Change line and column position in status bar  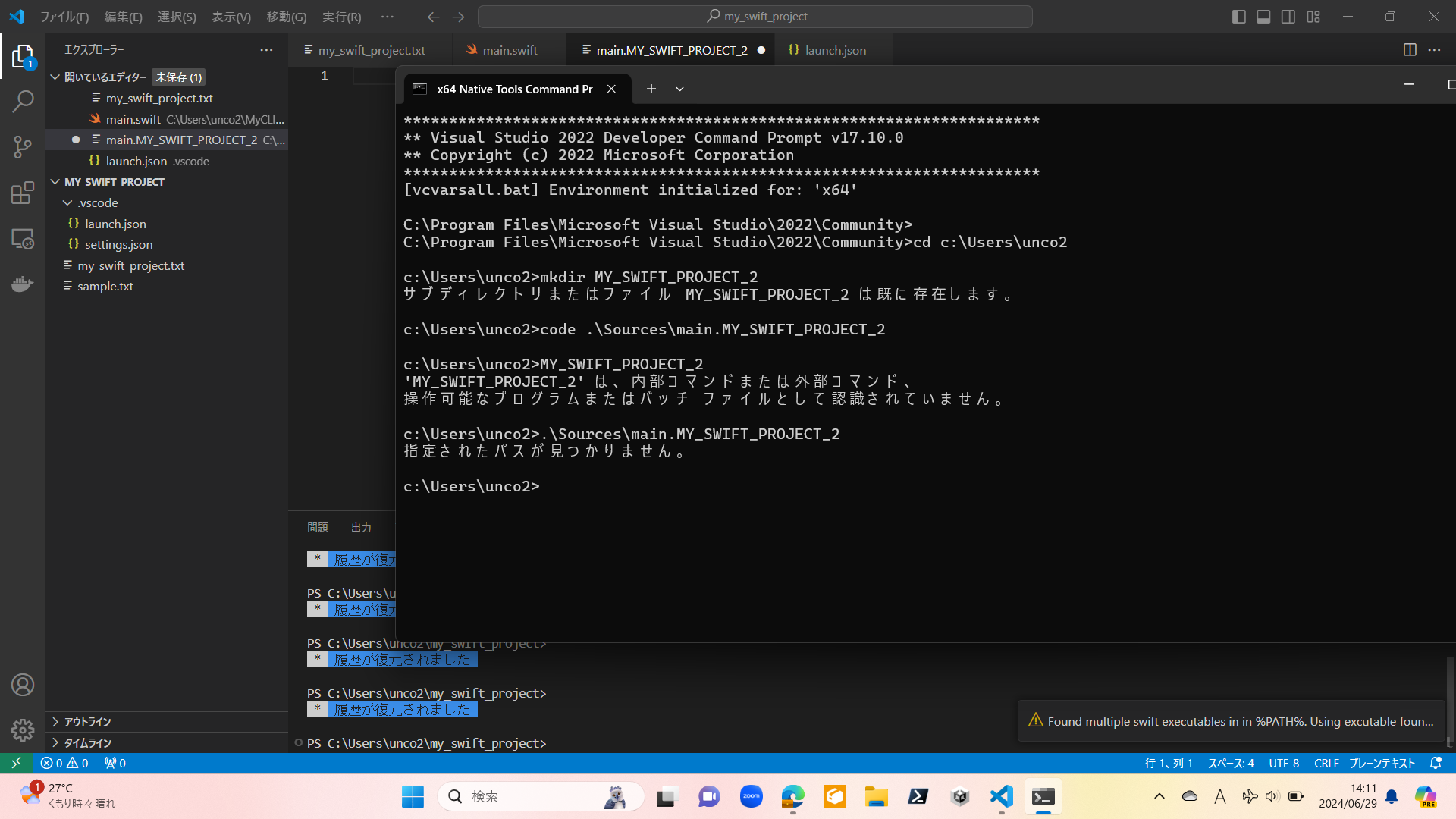pyautogui.click(x=1169, y=763)
